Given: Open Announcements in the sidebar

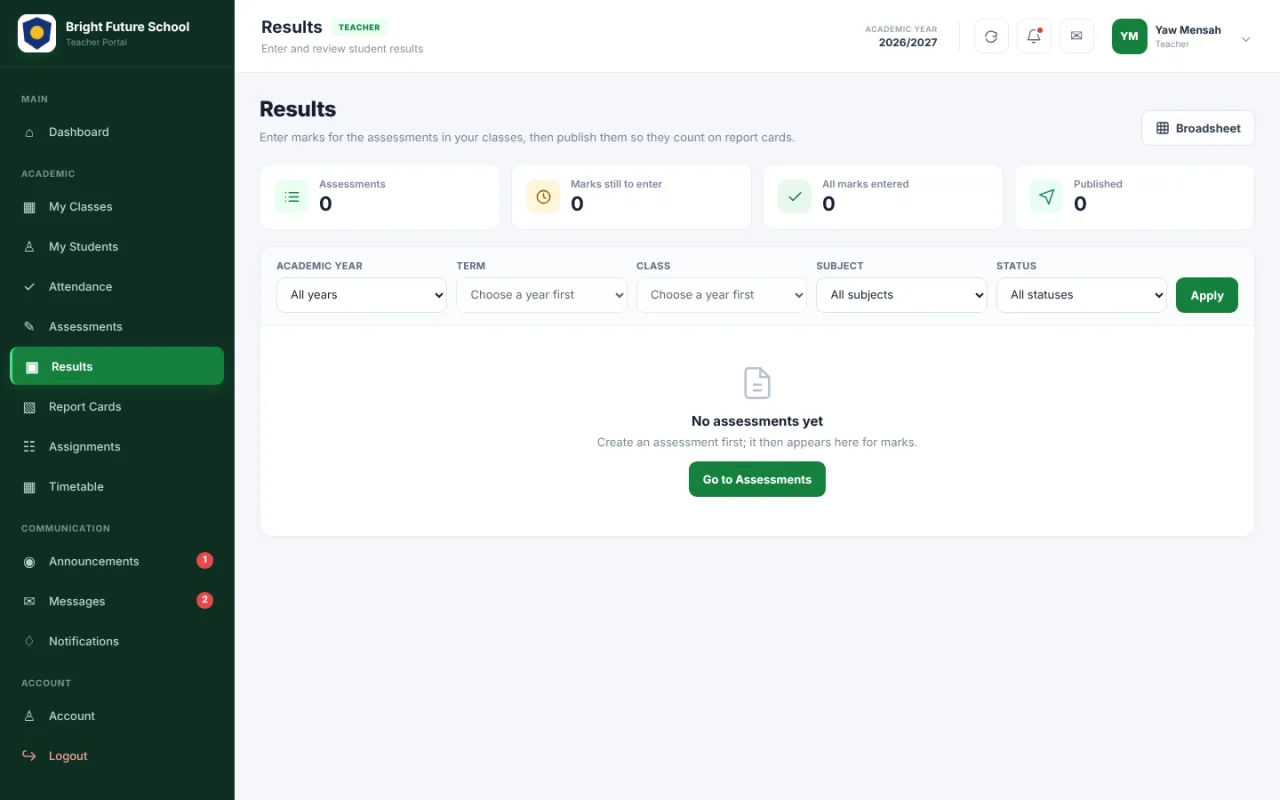Looking at the screenshot, I should pos(117,562).
